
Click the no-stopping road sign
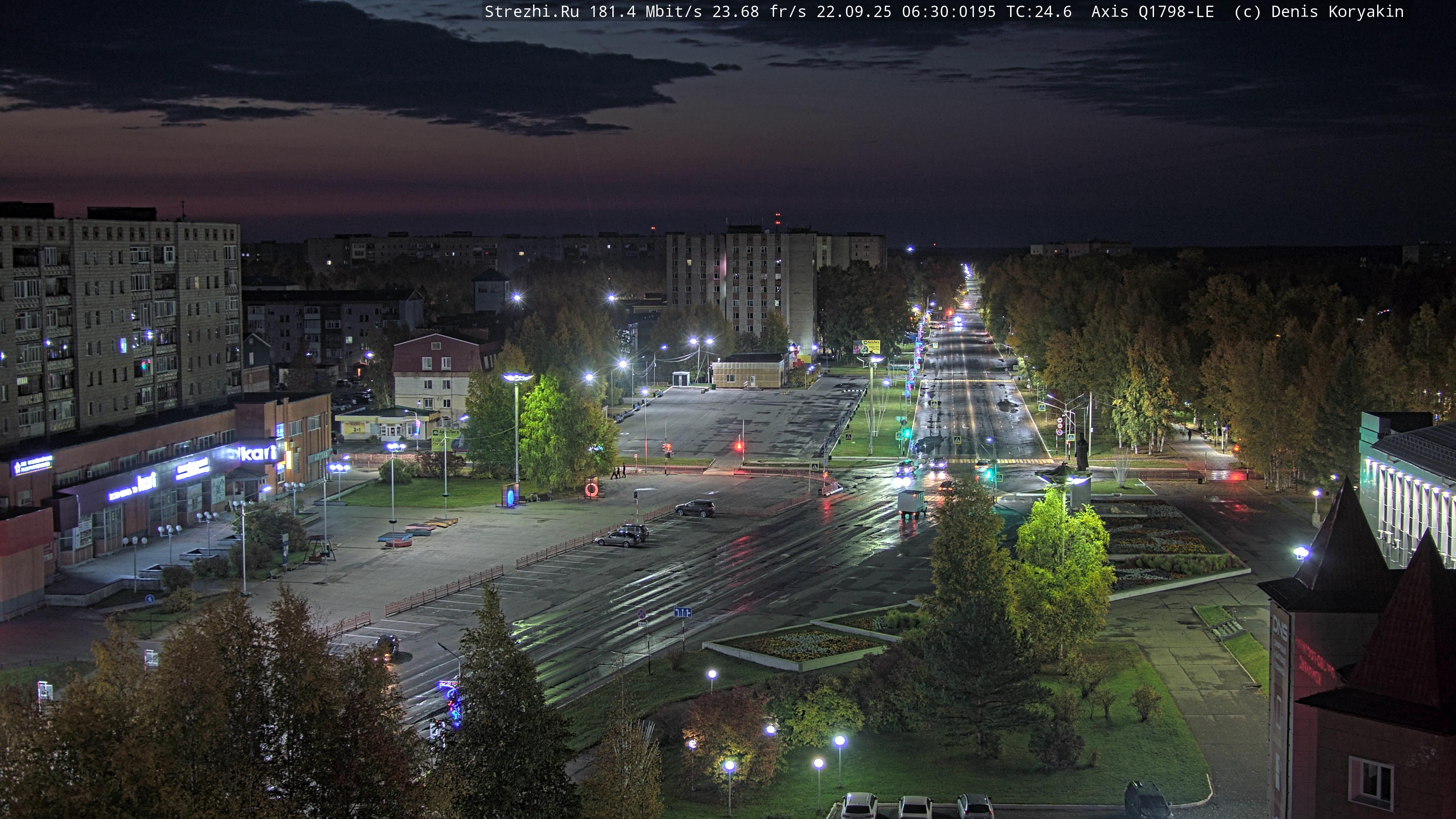pos(642,614)
